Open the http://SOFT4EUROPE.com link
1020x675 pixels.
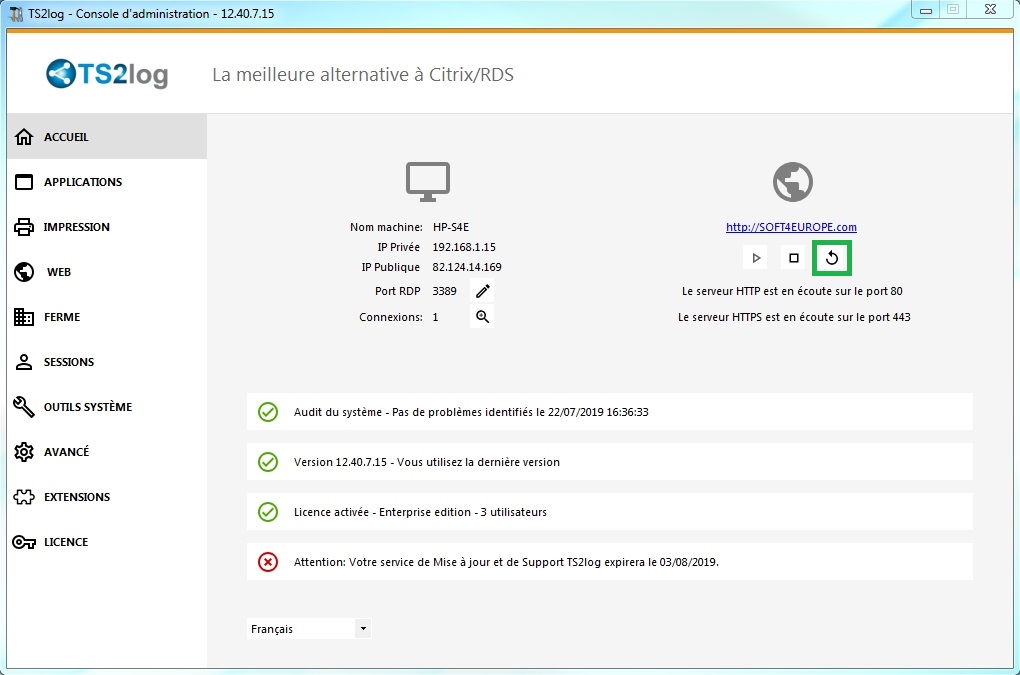tap(791, 227)
